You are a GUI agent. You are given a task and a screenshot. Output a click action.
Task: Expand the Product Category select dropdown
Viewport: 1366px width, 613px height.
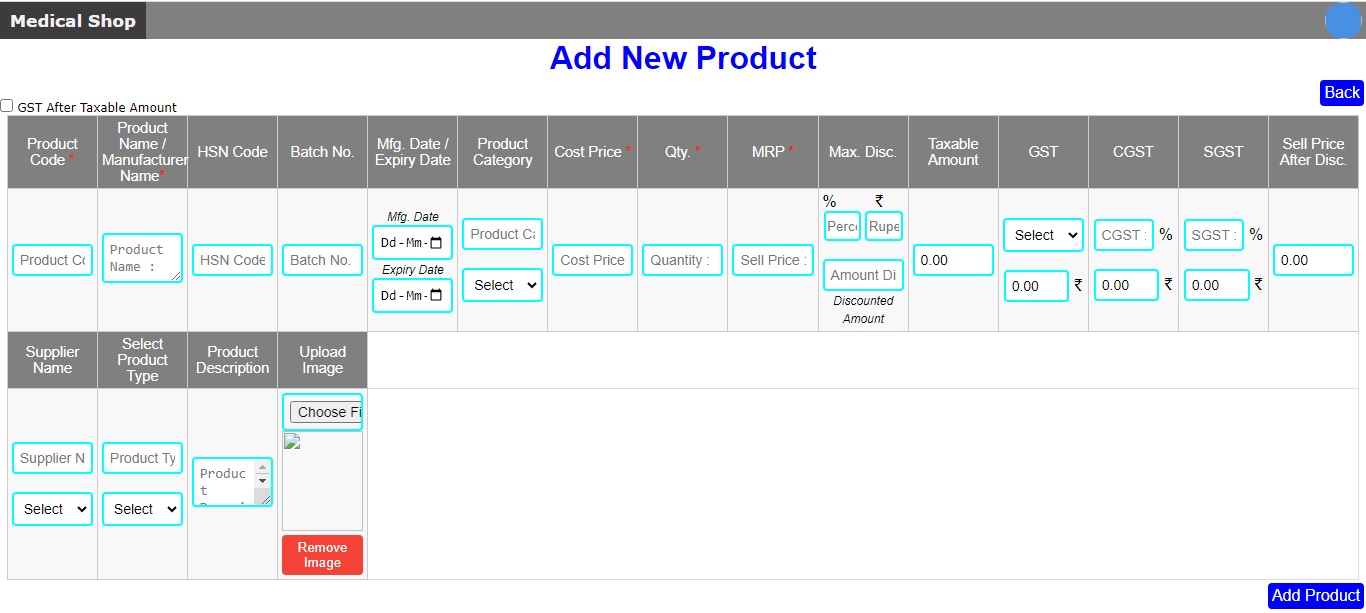[502, 285]
